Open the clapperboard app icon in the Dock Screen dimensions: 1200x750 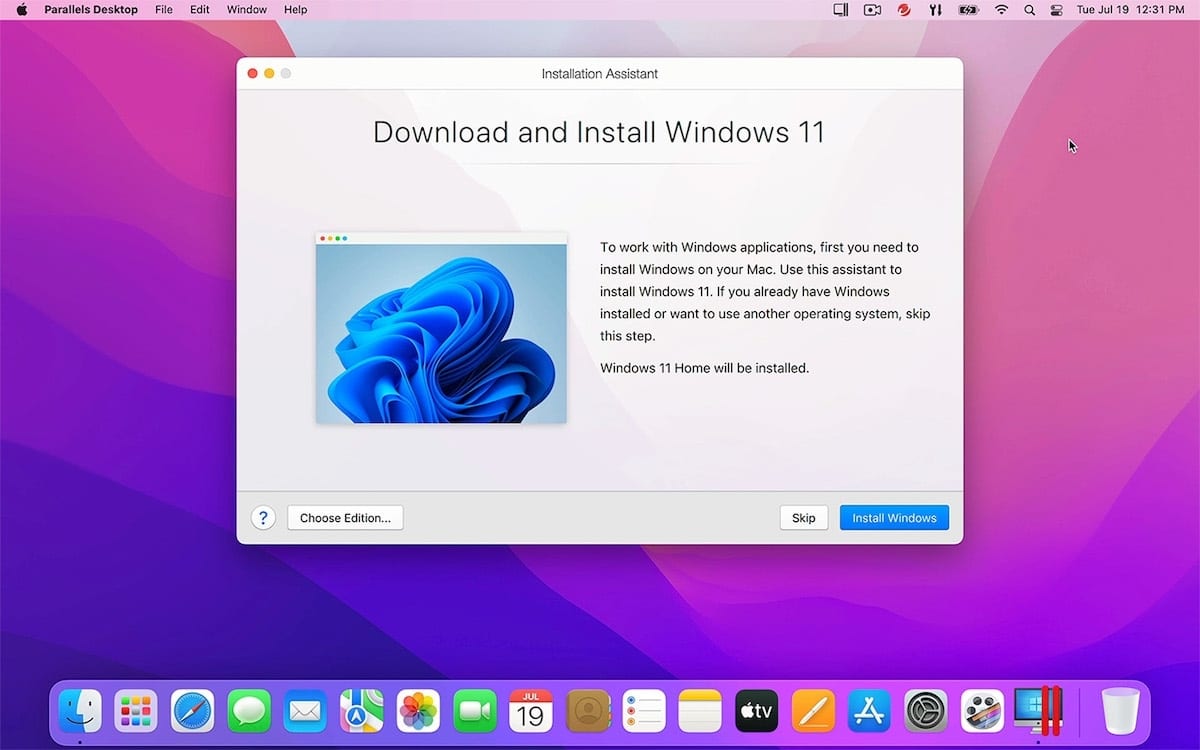(x=983, y=711)
